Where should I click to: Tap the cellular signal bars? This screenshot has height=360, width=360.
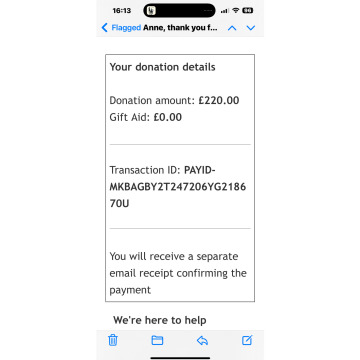coord(225,11)
